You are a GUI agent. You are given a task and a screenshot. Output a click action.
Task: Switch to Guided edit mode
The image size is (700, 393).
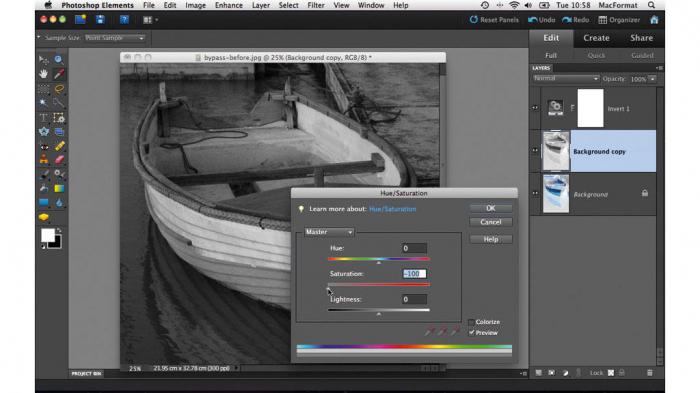coord(642,55)
